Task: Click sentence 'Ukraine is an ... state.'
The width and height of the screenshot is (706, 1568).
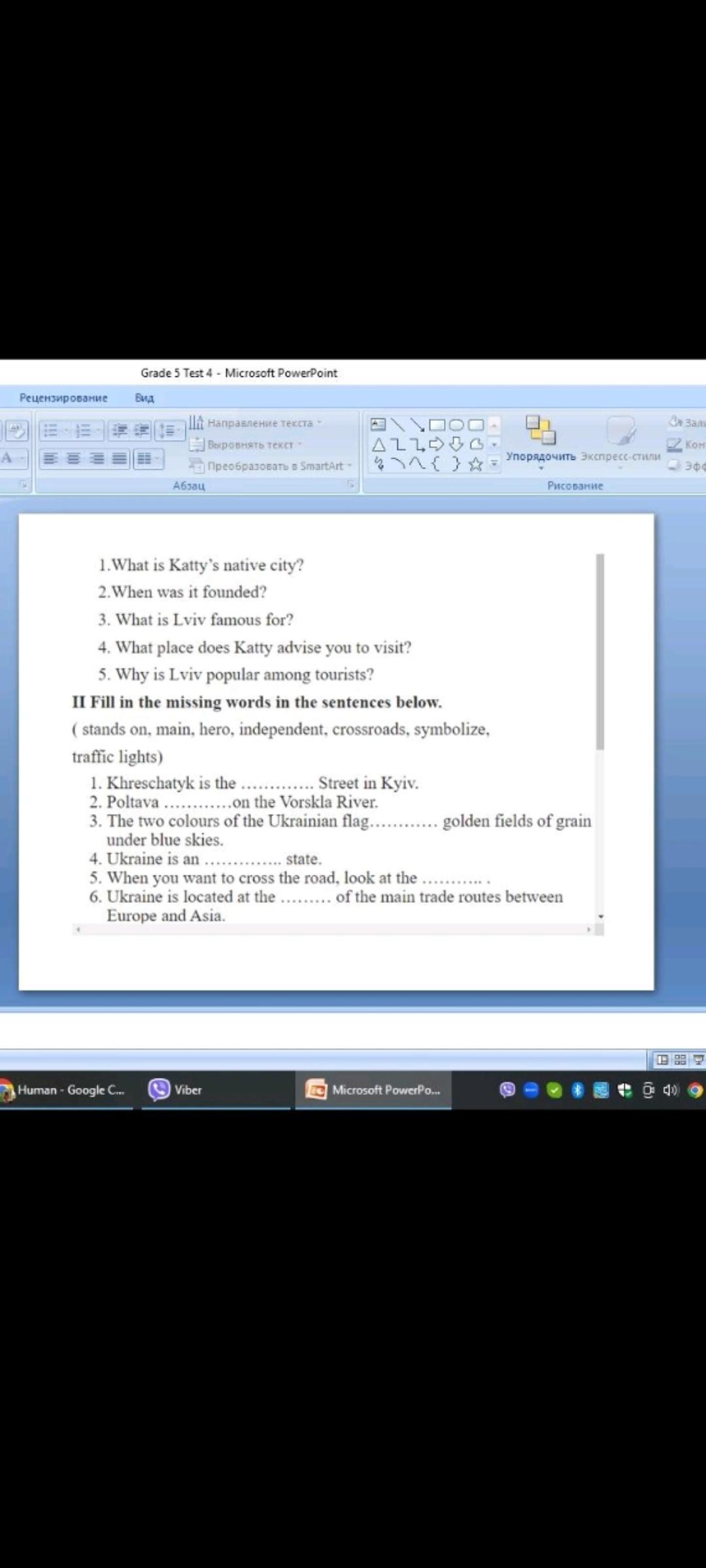Action: coord(206,858)
